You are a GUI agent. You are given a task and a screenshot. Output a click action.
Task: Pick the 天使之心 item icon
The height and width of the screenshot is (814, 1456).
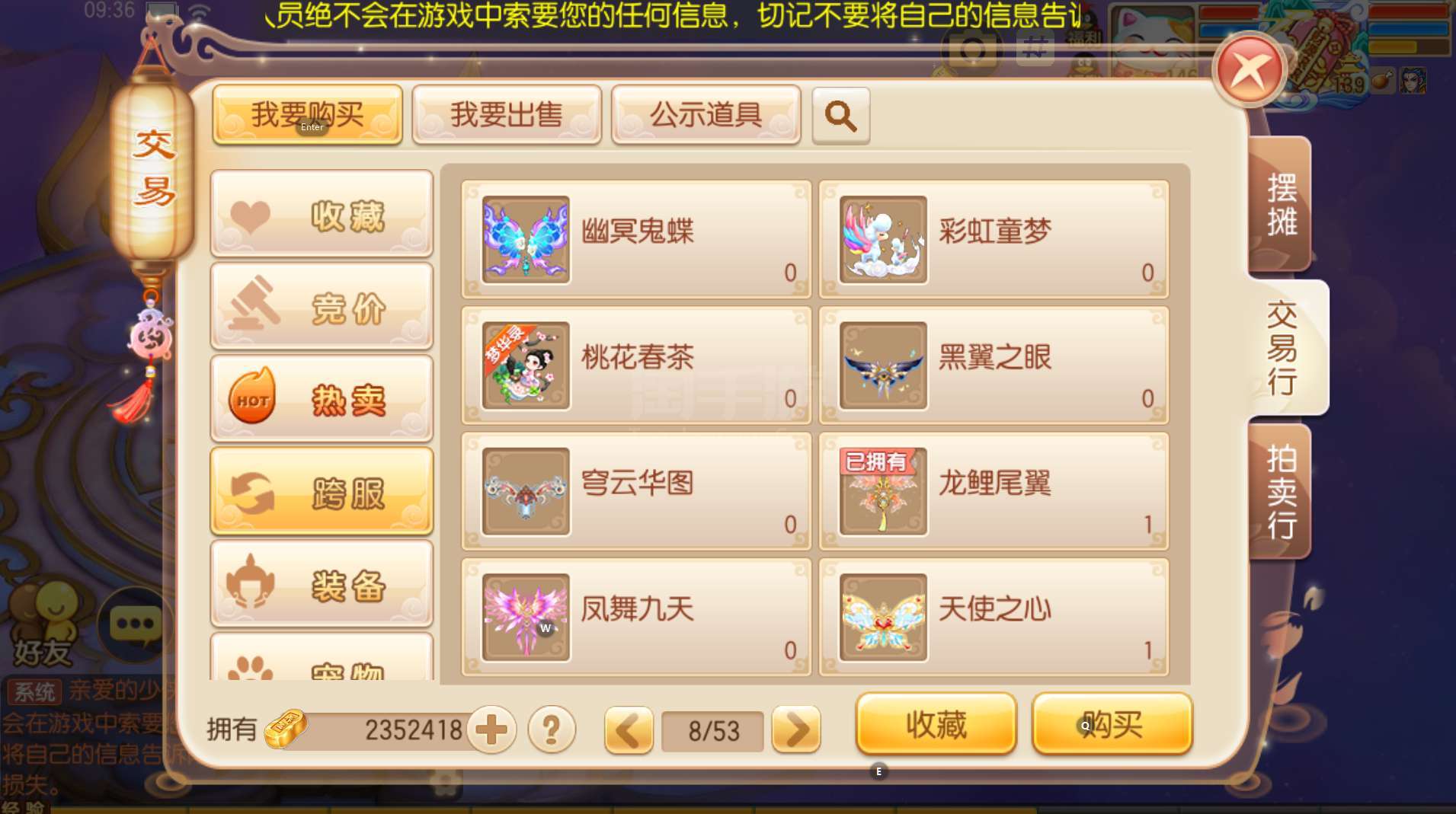883,618
